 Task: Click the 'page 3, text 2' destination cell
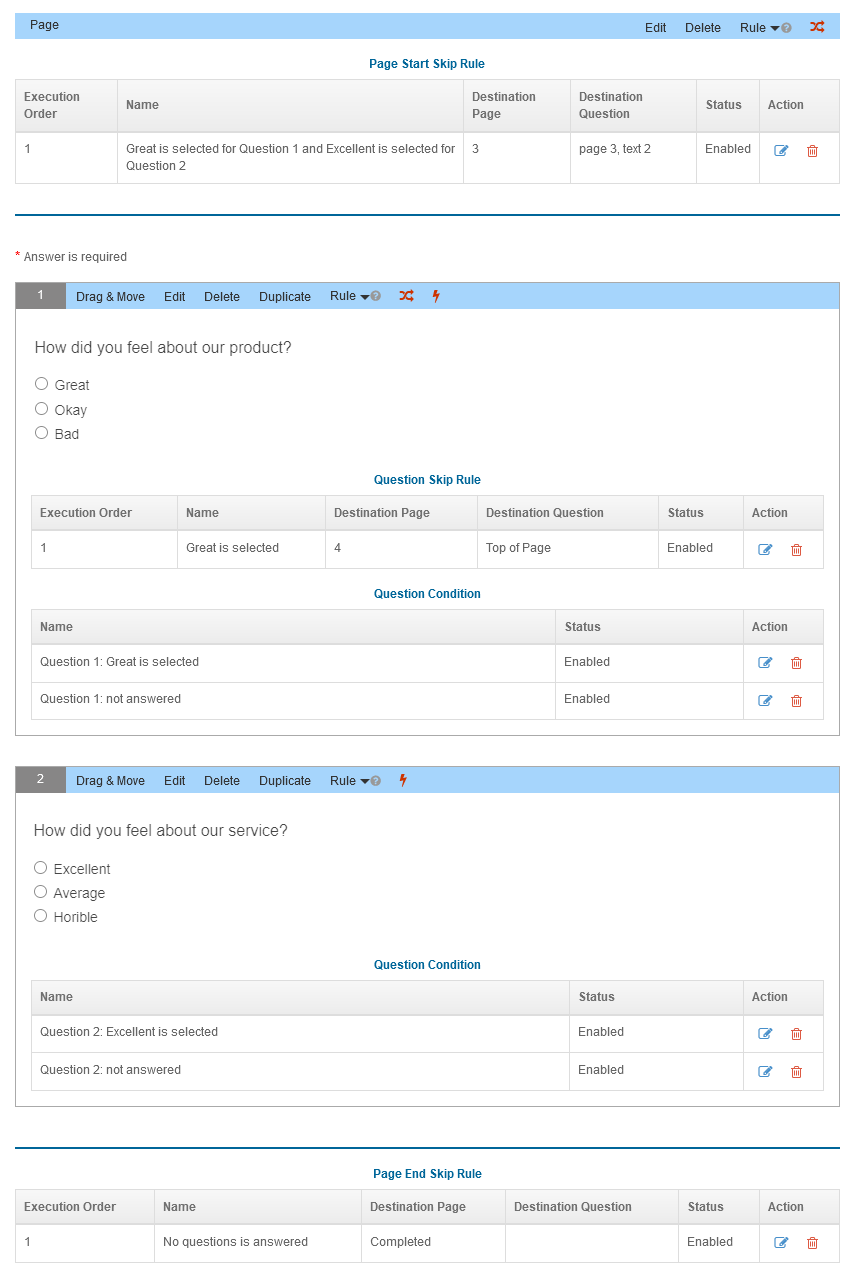click(633, 158)
